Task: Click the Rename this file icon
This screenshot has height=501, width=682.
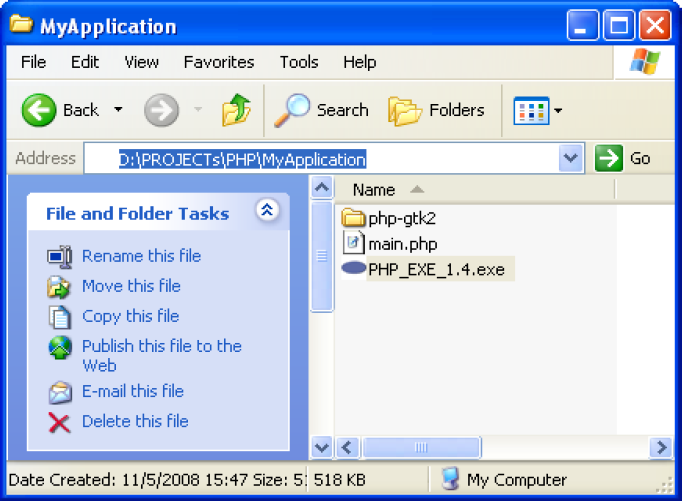Action: point(59,257)
